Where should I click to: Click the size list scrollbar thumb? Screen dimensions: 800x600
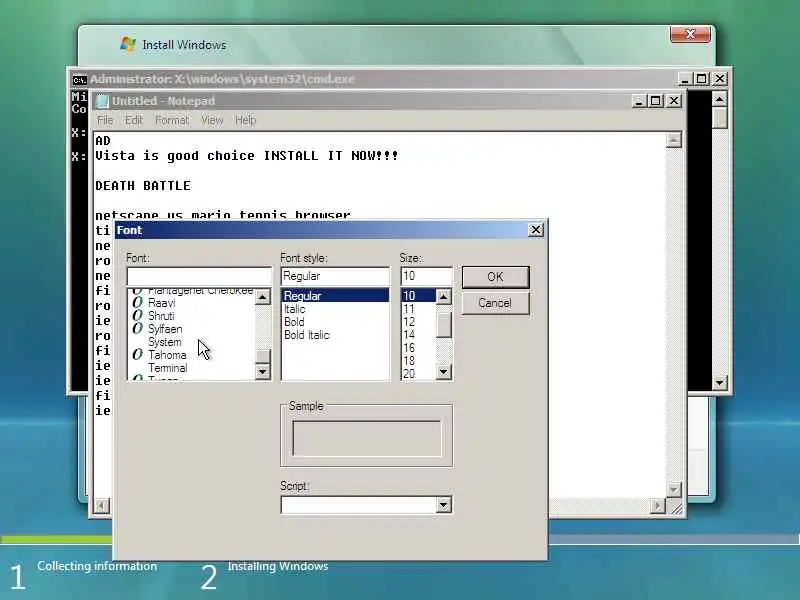(x=444, y=325)
